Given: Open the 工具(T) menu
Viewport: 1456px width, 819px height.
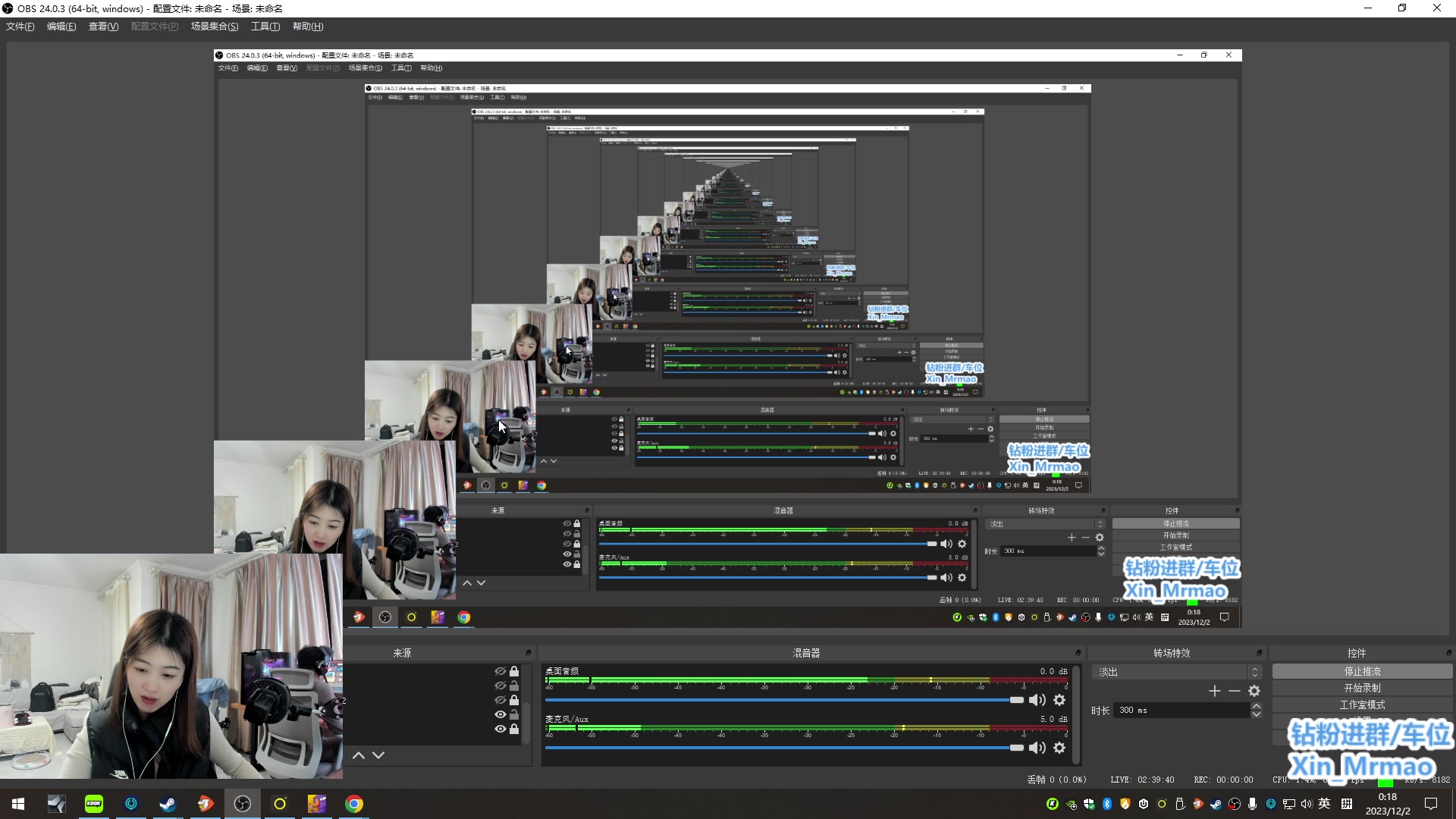Looking at the screenshot, I should (x=265, y=27).
